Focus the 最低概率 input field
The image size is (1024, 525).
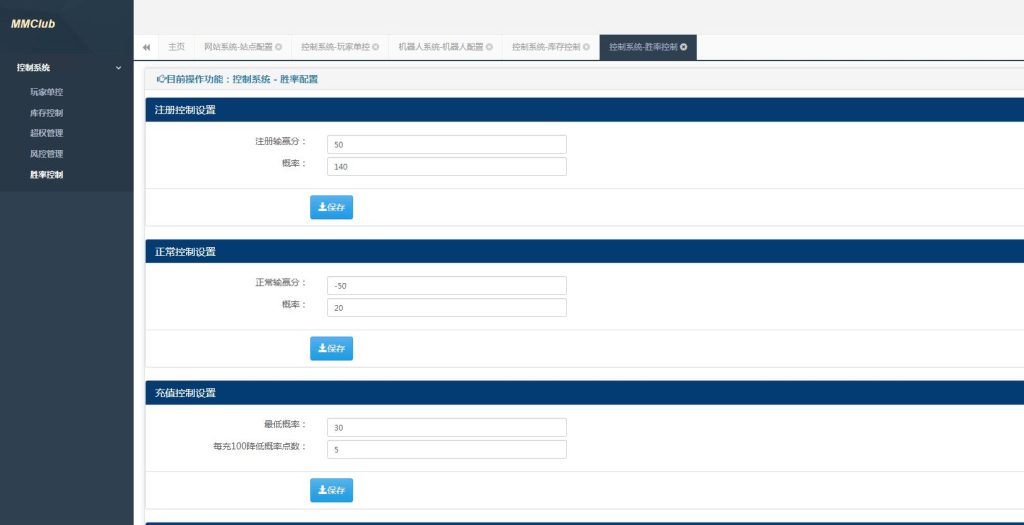(447, 427)
